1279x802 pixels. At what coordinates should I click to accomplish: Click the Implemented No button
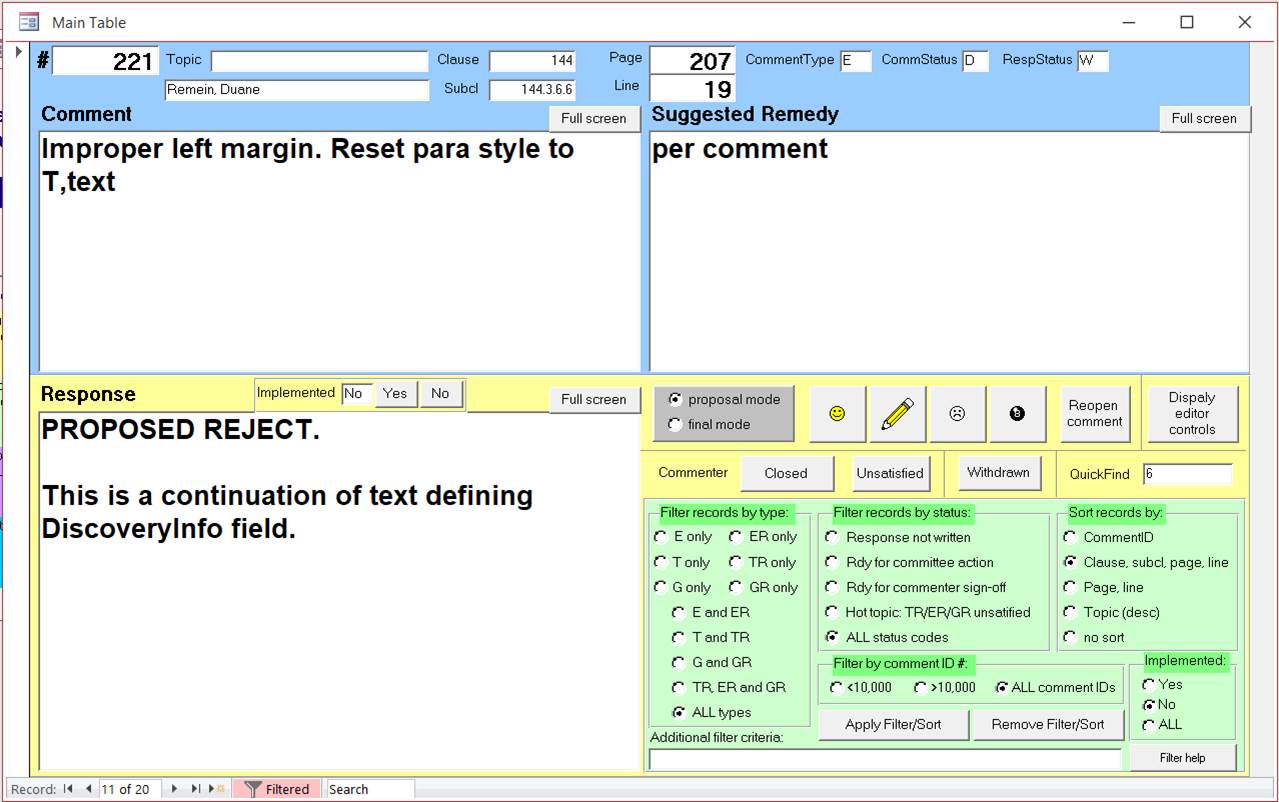[x=440, y=394]
